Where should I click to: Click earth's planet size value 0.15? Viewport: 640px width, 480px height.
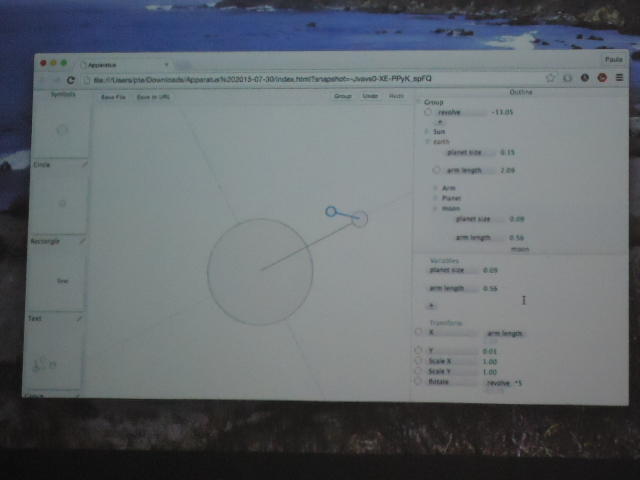coord(507,152)
